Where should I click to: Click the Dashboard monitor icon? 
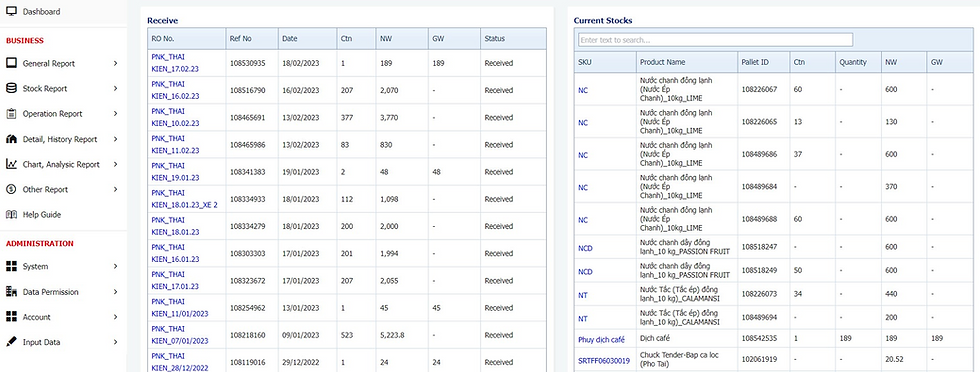click(x=11, y=12)
